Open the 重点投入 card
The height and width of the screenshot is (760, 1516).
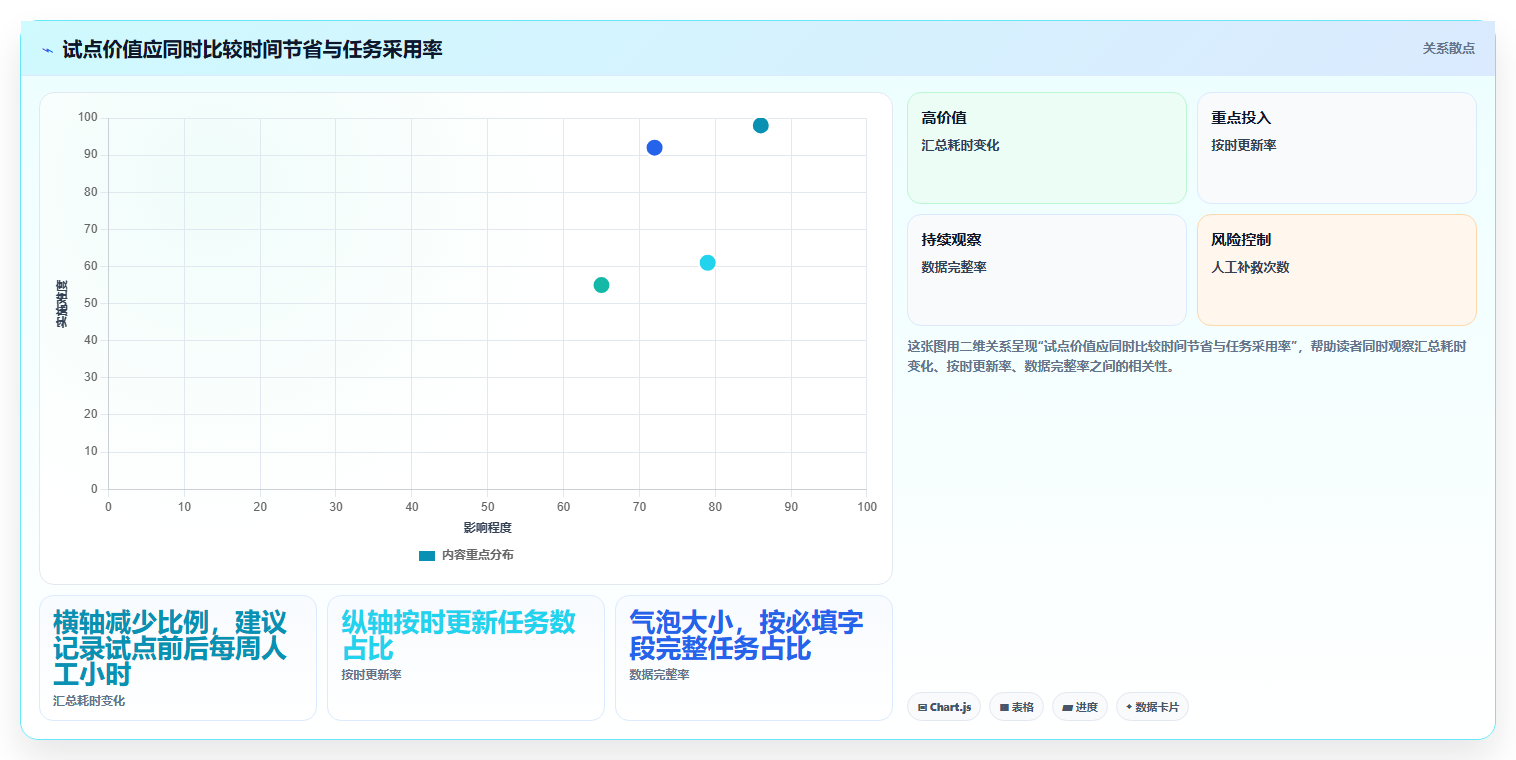1336,148
